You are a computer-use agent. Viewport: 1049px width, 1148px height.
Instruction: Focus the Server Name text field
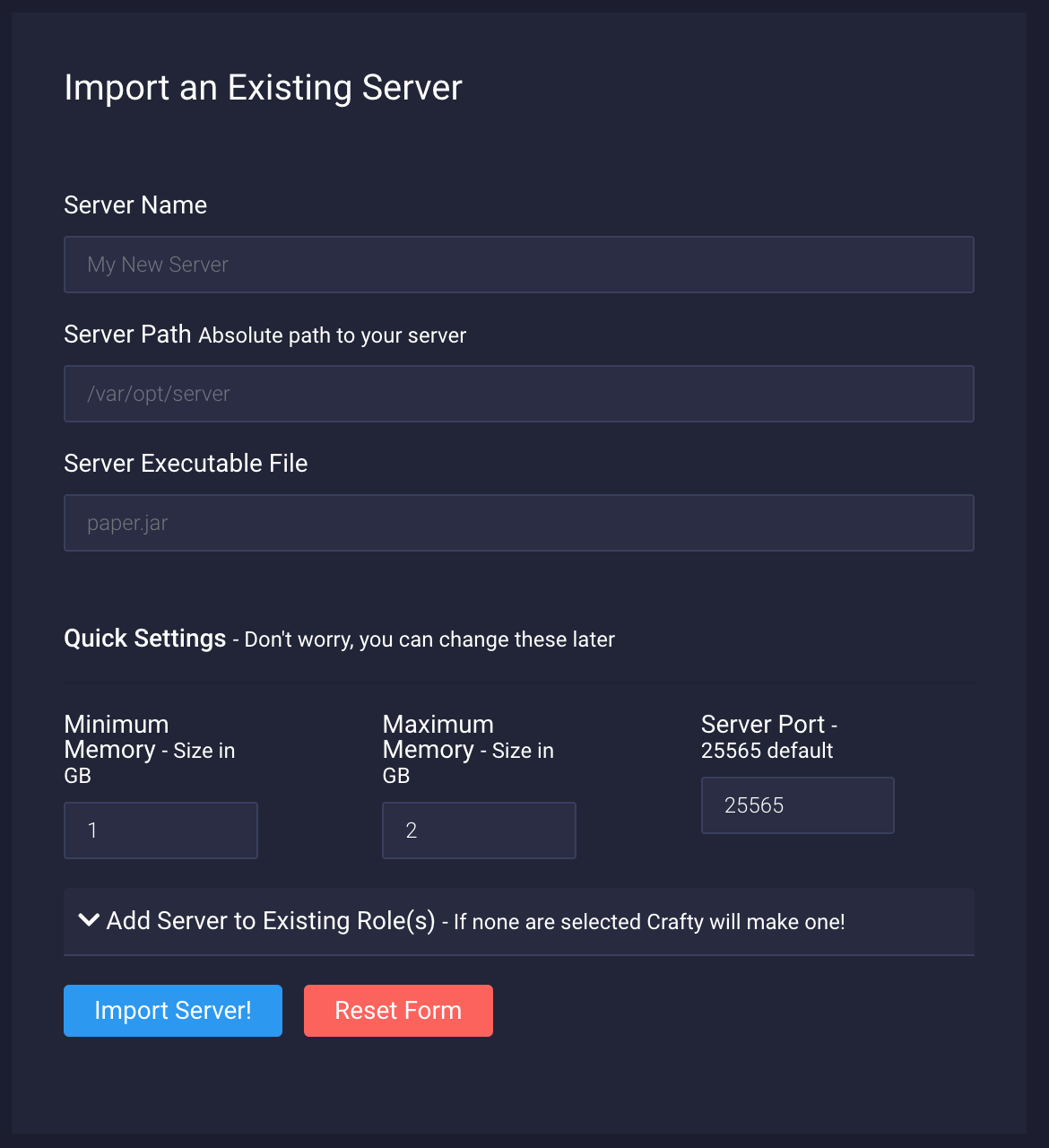point(518,265)
